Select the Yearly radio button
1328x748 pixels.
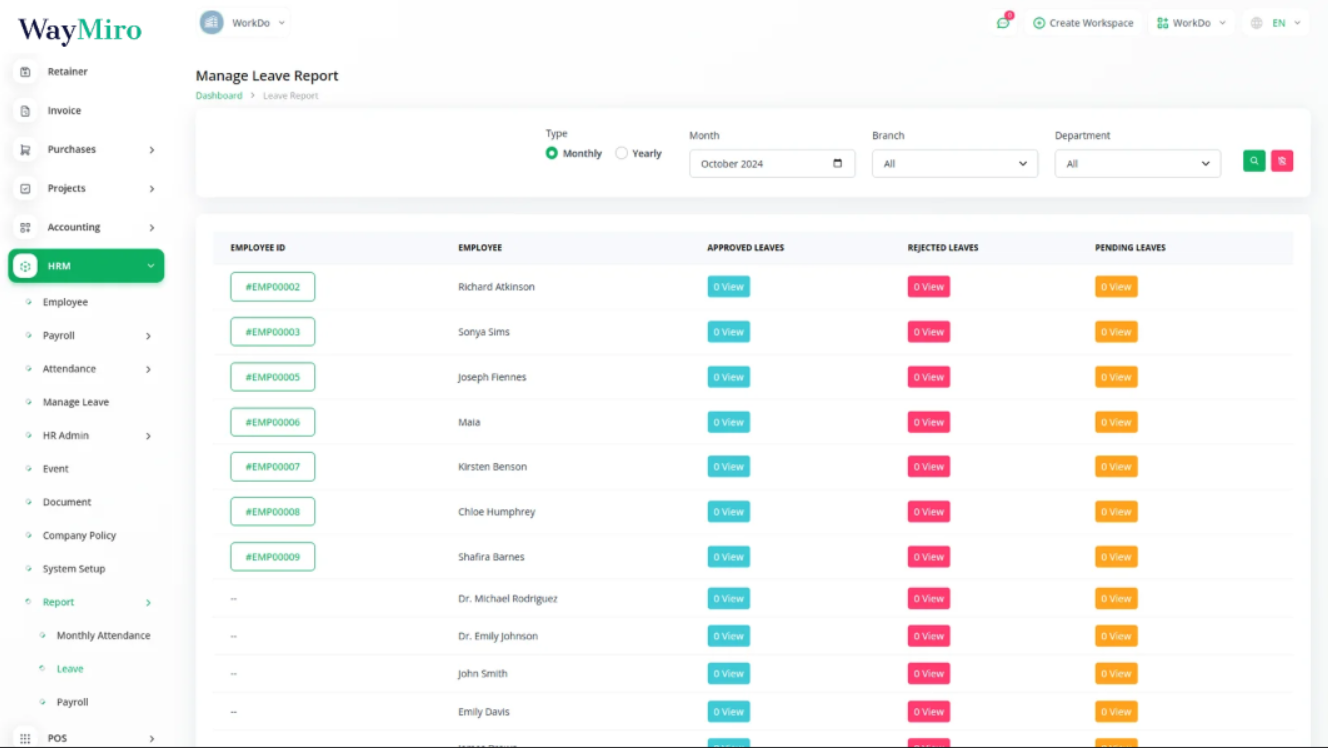pyautogui.click(x=621, y=153)
